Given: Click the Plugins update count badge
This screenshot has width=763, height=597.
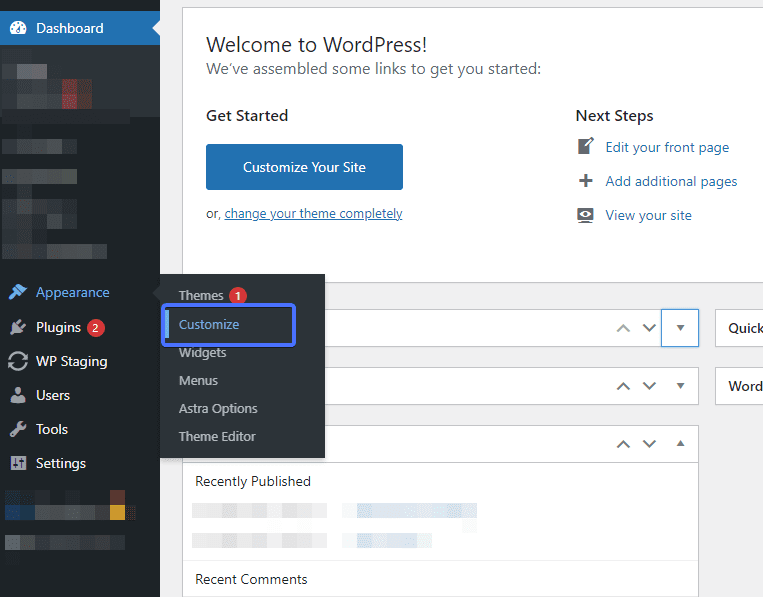Looking at the screenshot, I should [x=95, y=328].
